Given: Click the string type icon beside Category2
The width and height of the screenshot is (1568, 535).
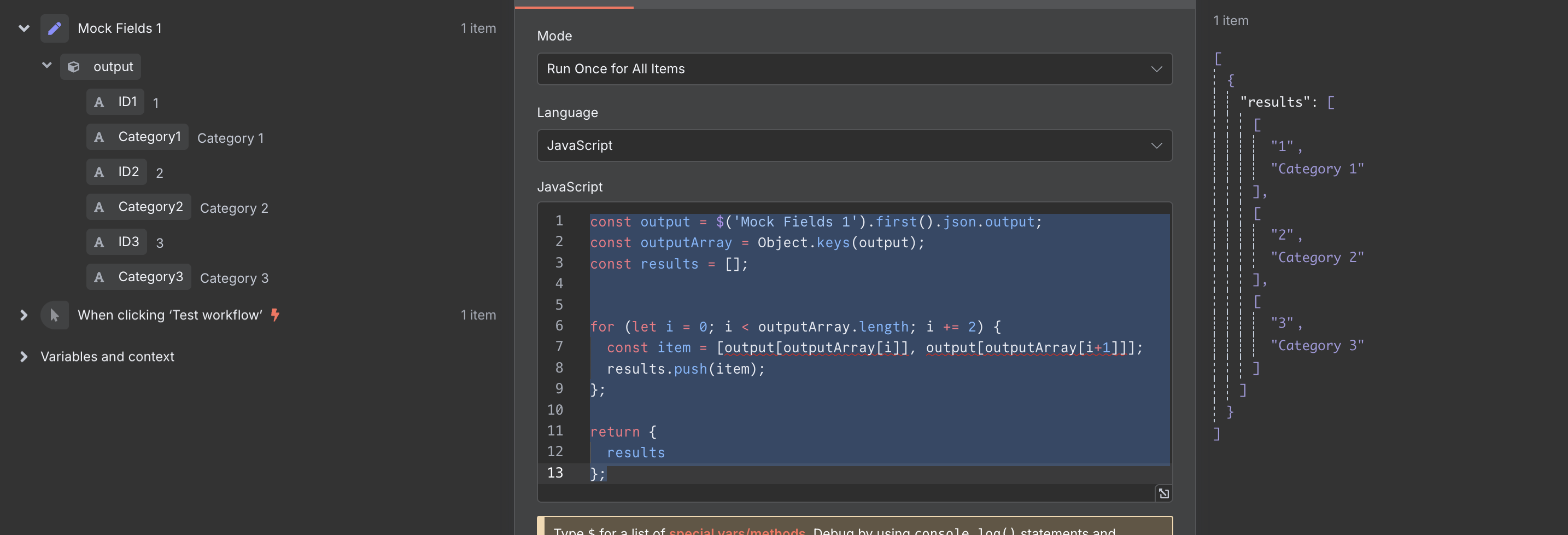Looking at the screenshot, I should pyautogui.click(x=99, y=207).
